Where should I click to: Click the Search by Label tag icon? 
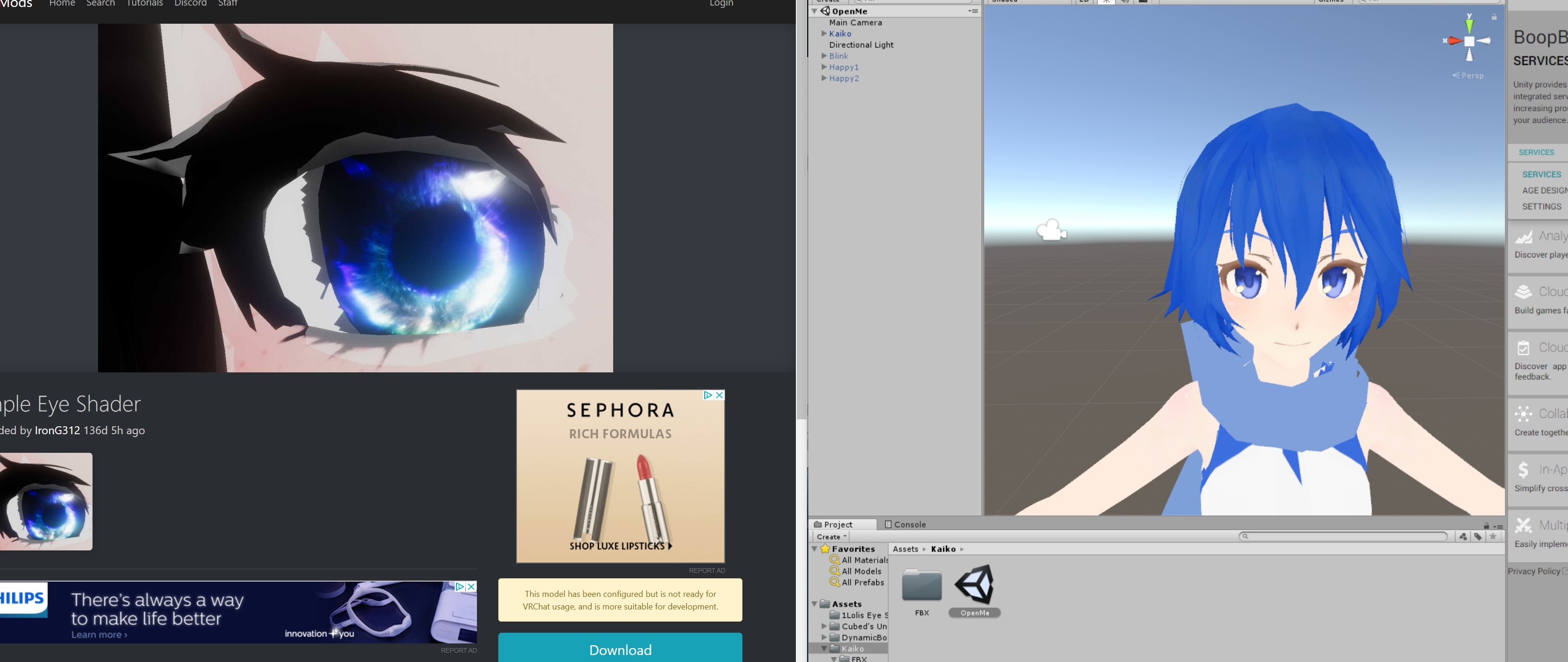point(1478,536)
